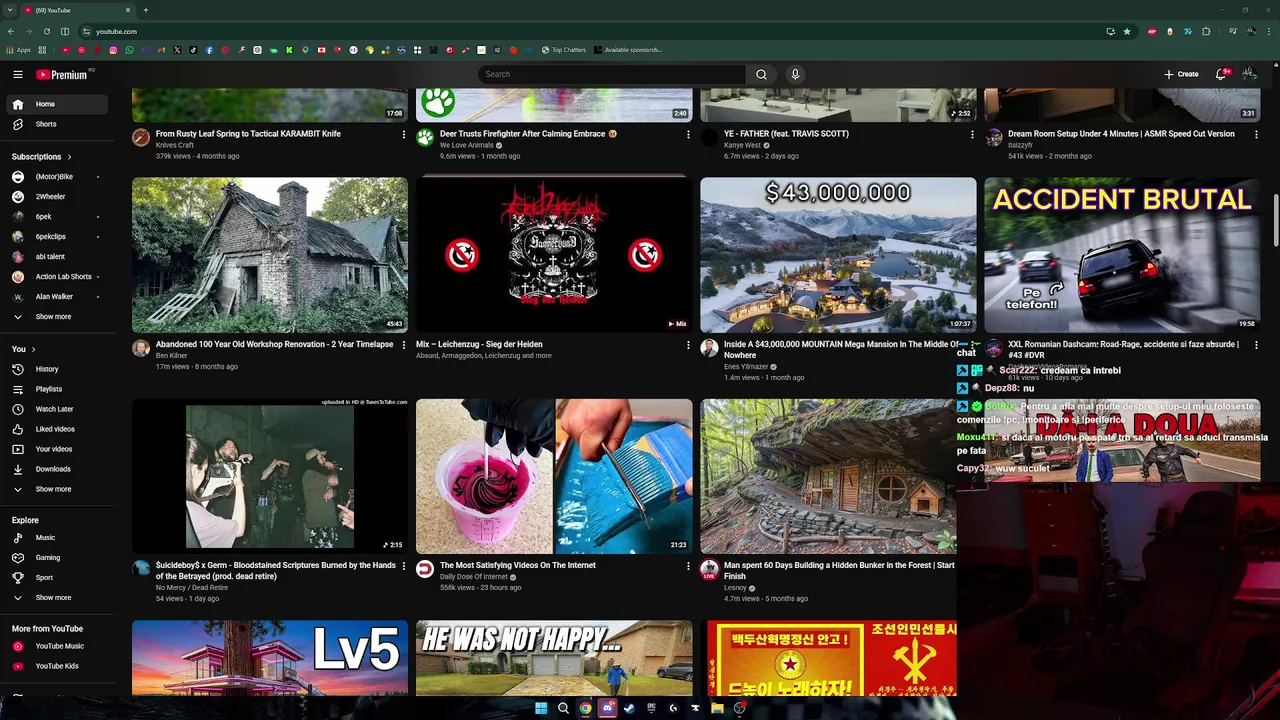Open Sport under Explore
This screenshot has height=720, width=1280.
pos(56,578)
